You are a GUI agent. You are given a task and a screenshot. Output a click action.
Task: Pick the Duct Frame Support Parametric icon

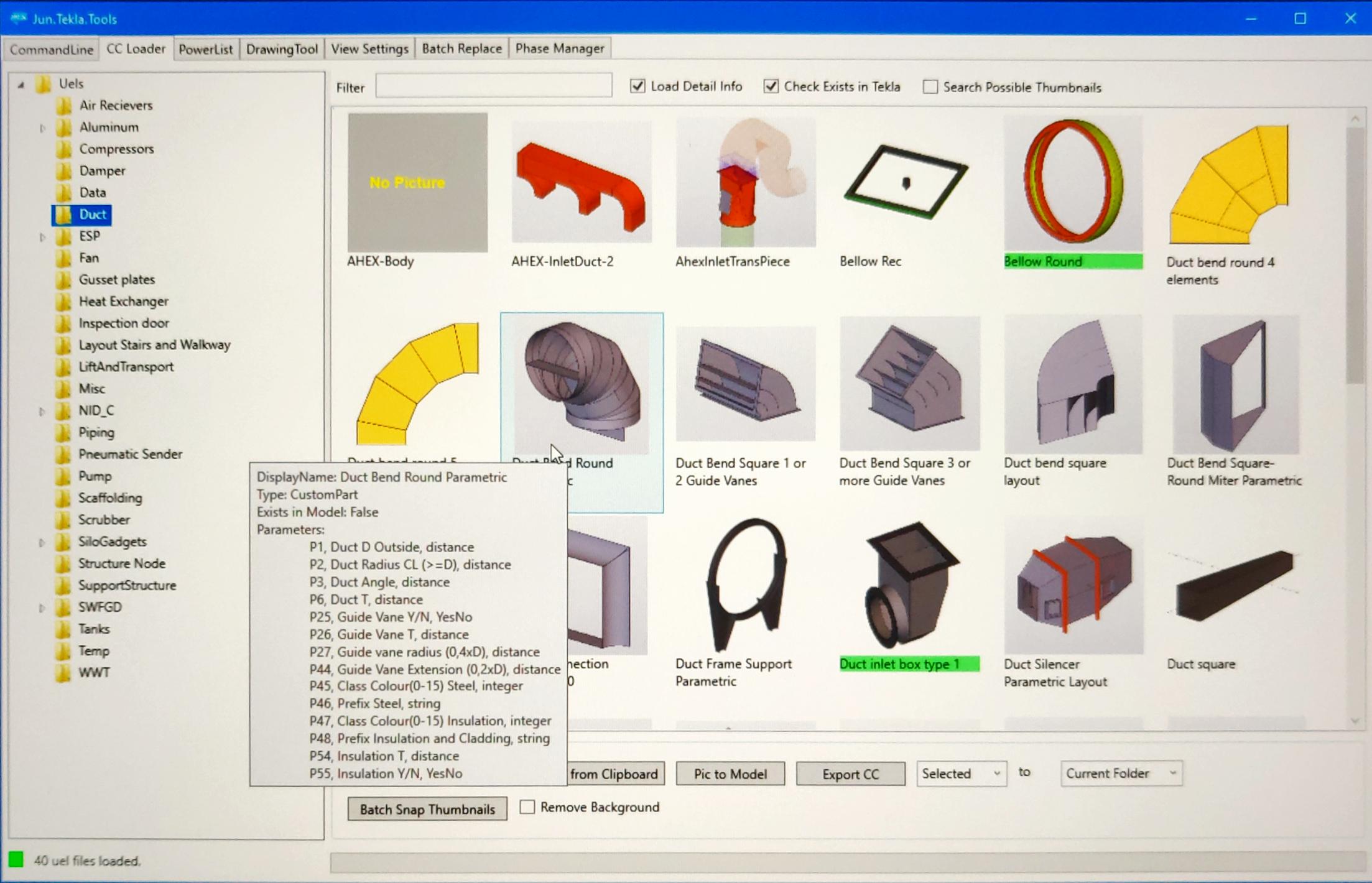(x=746, y=585)
